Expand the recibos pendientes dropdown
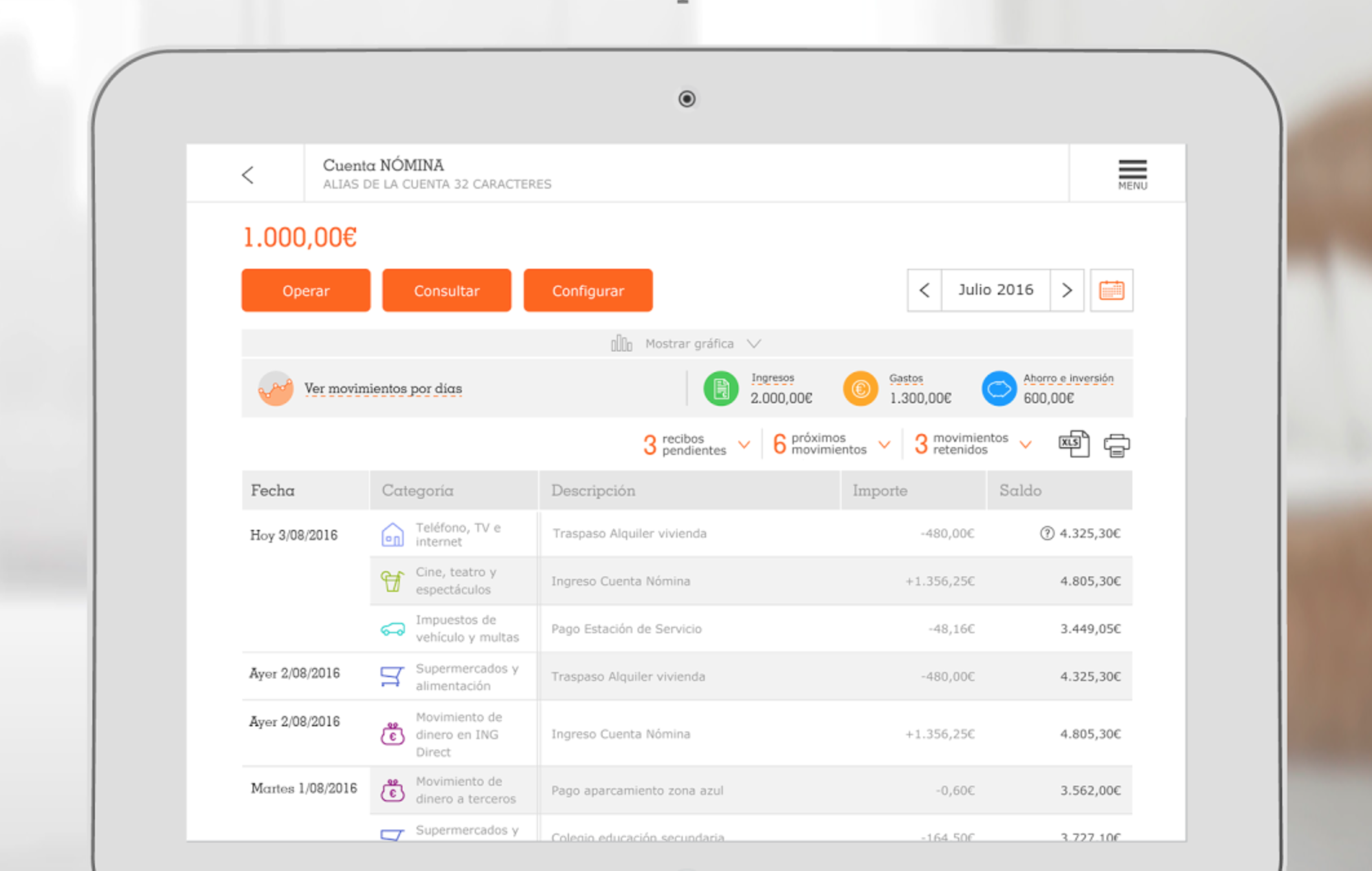Image resolution: width=1372 pixels, height=871 pixels. (744, 445)
